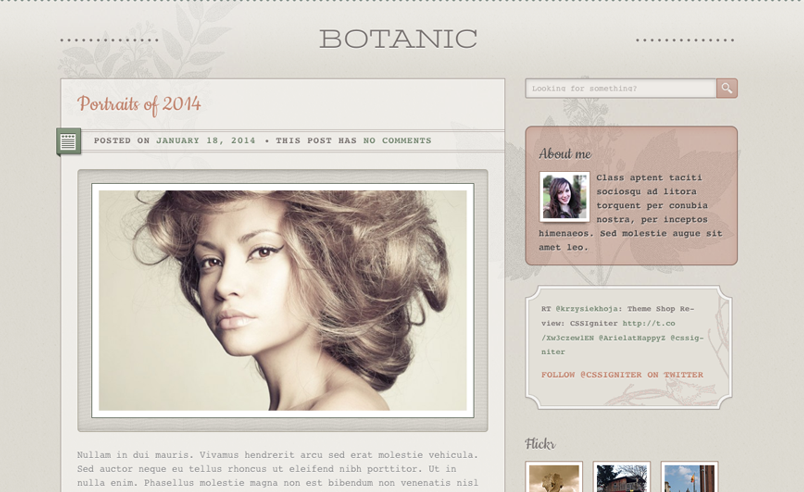Click the 'Flickr' widget heading
The width and height of the screenshot is (804, 492).
pyautogui.click(x=540, y=443)
